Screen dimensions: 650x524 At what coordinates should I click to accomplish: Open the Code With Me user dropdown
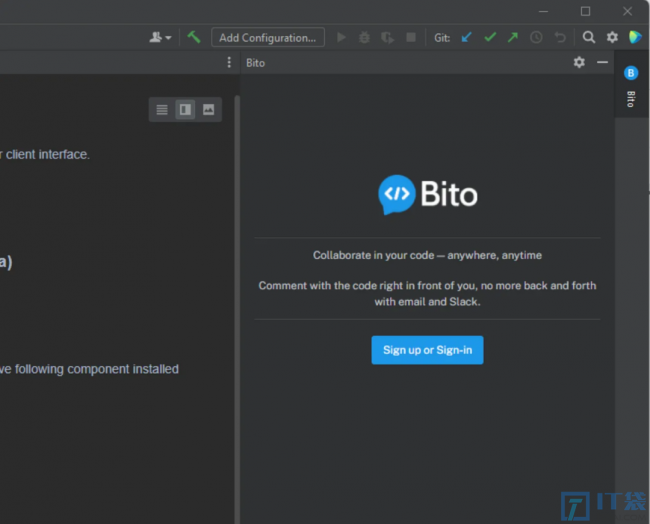160,38
